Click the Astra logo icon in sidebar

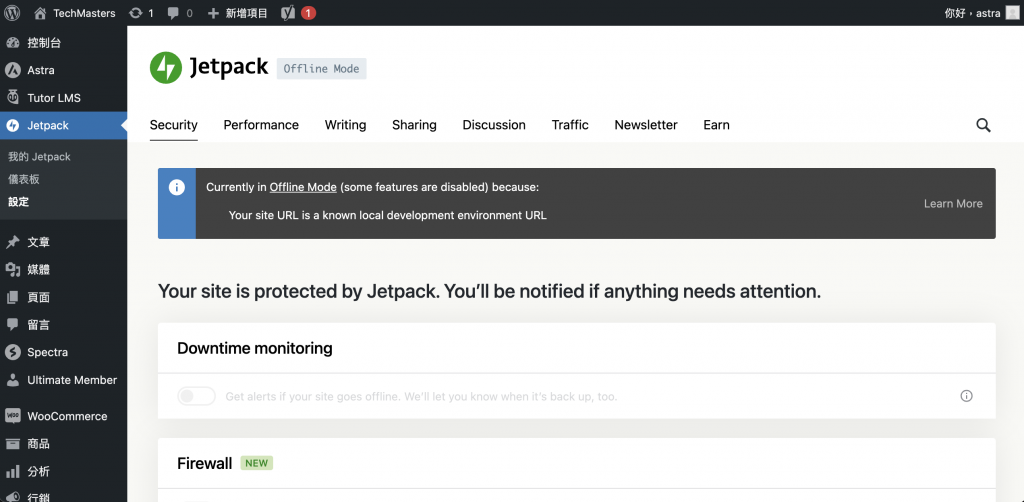12,71
